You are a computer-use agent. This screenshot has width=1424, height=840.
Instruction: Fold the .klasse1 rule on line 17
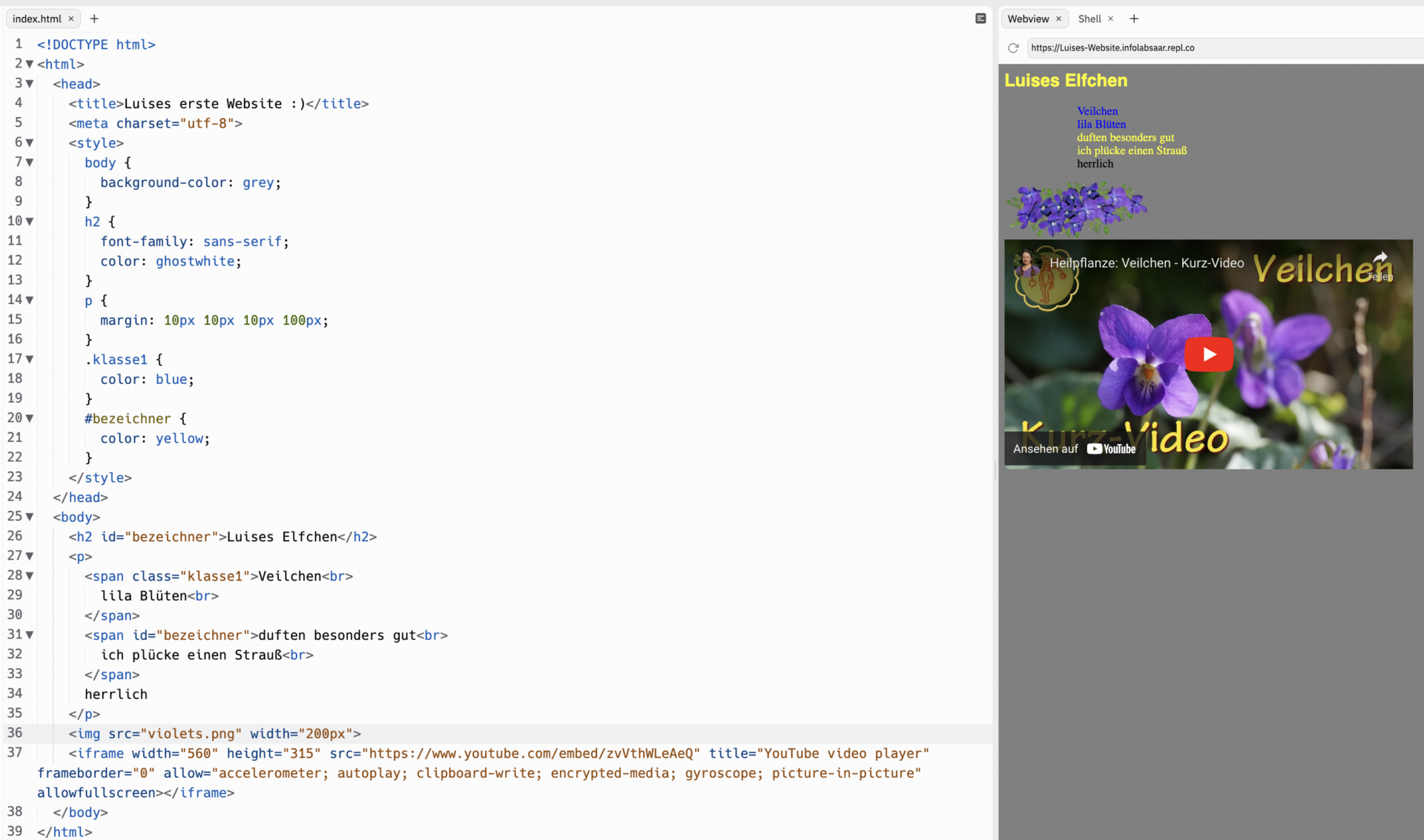tap(30, 360)
